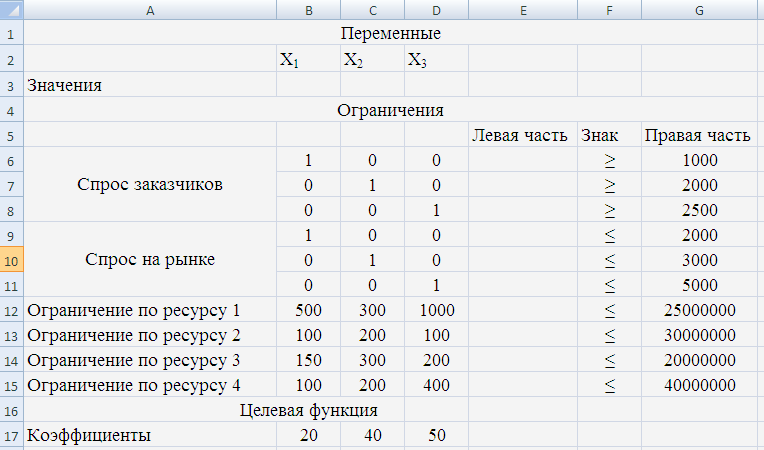Image resolution: width=764 pixels, height=450 pixels.
Task: Click value 1000 in resource 1 row
Action: (436, 310)
